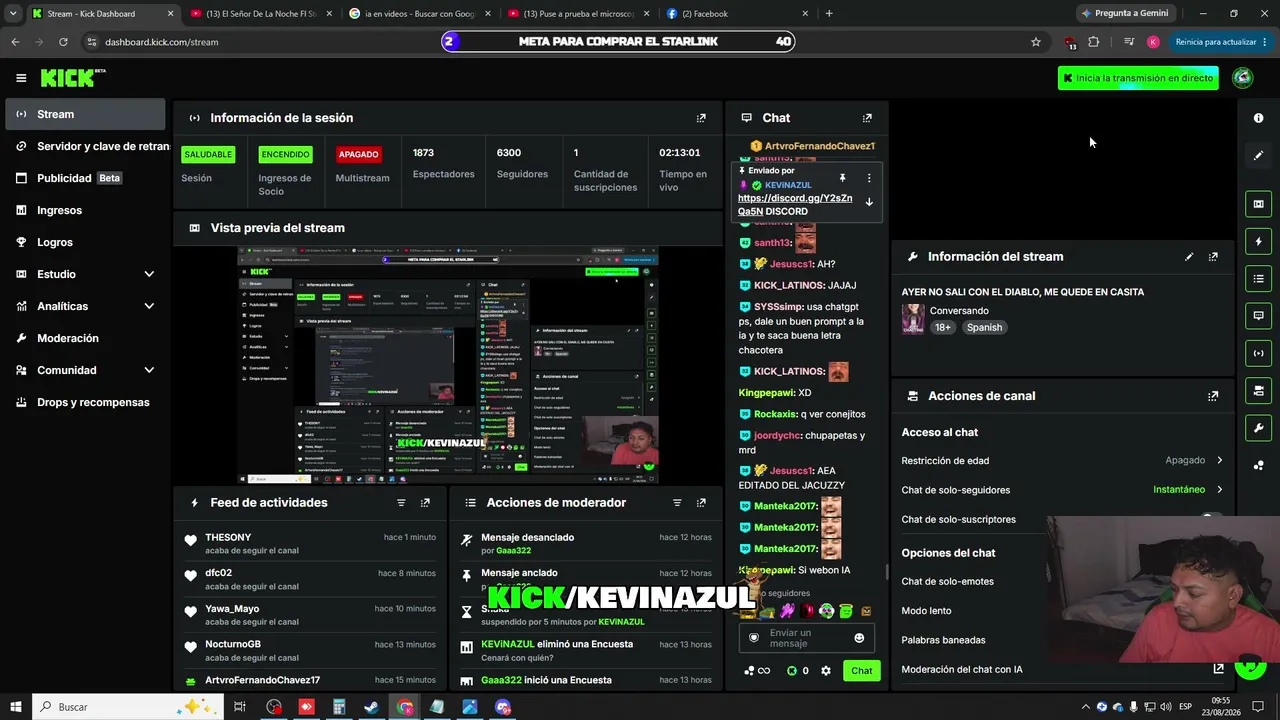
Task: Toggle broadcast session icon in right sidebar
Action: pos(1258,353)
